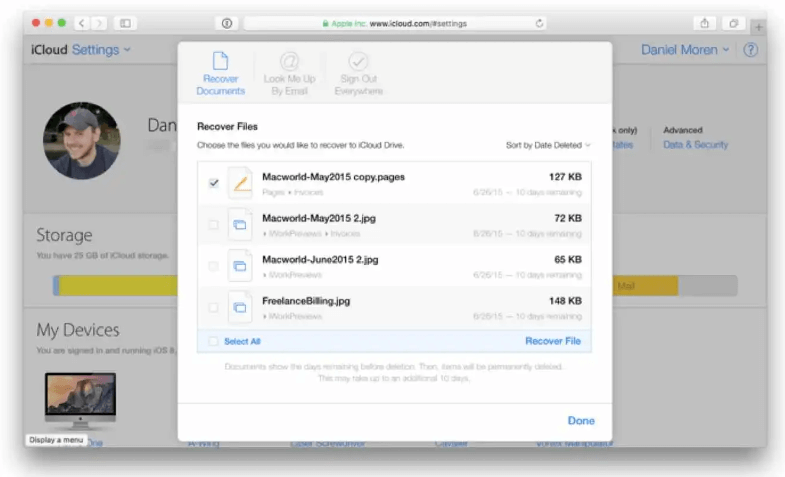Click the My Devices heading
Image resolution: width=785 pixels, height=477 pixels.
pos(78,330)
